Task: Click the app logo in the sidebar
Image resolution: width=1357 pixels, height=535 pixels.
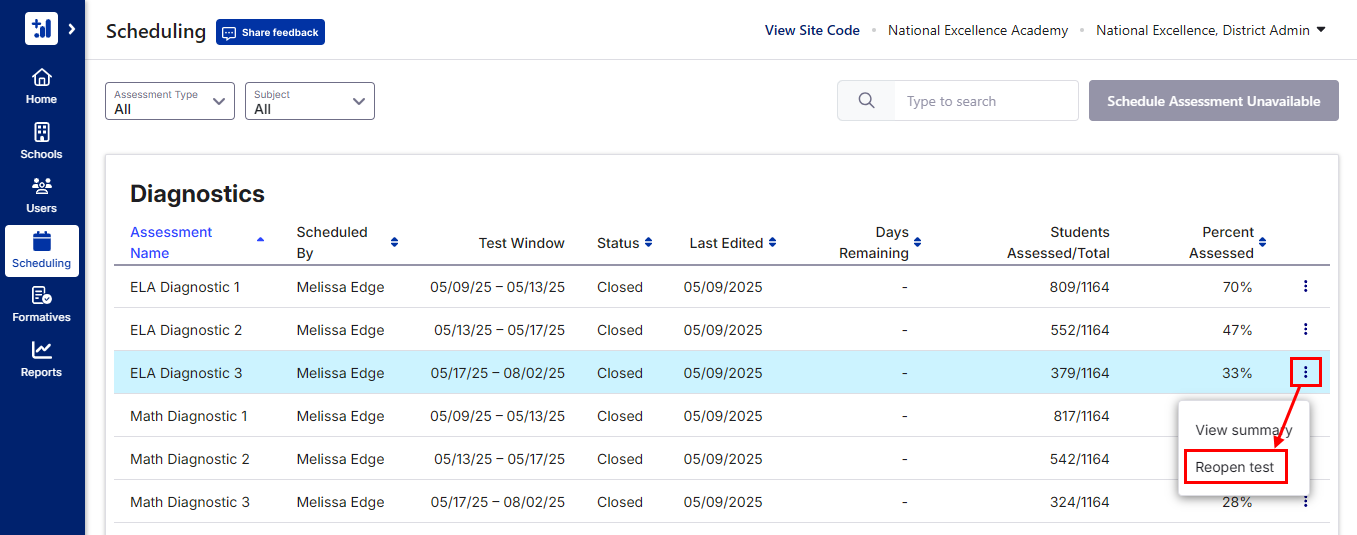Action: click(41, 29)
